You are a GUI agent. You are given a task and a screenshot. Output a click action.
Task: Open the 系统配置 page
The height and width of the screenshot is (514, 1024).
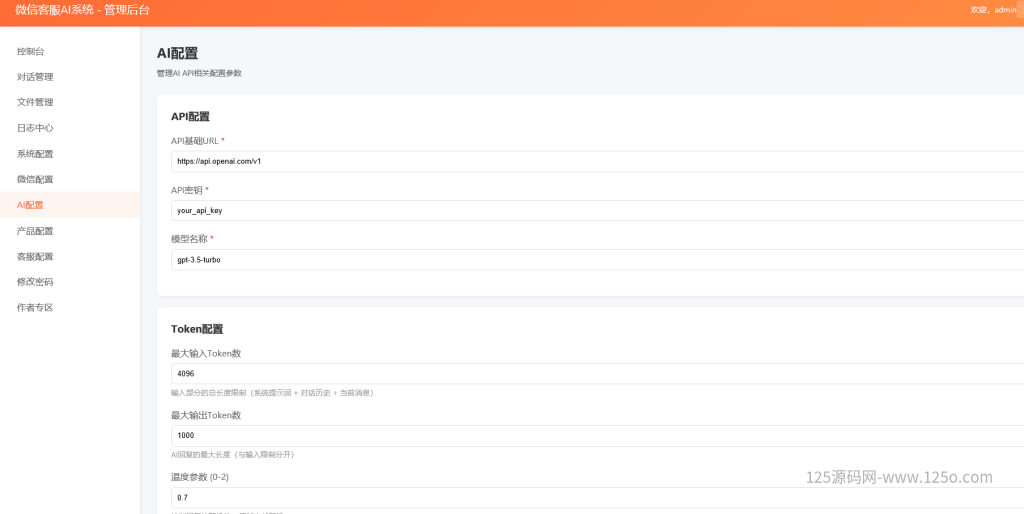(x=35, y=154)
